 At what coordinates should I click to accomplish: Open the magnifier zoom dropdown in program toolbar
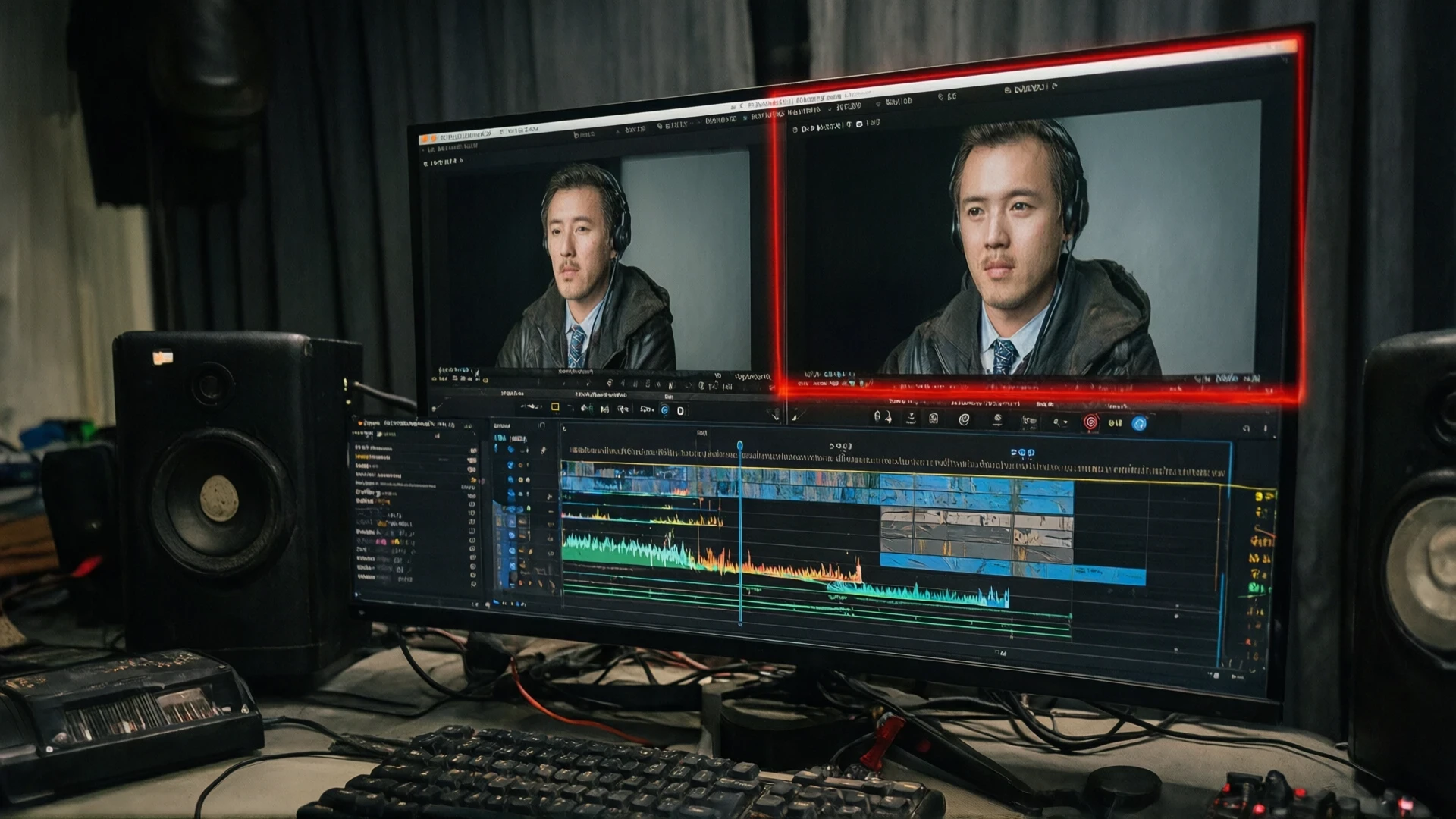1059,422
